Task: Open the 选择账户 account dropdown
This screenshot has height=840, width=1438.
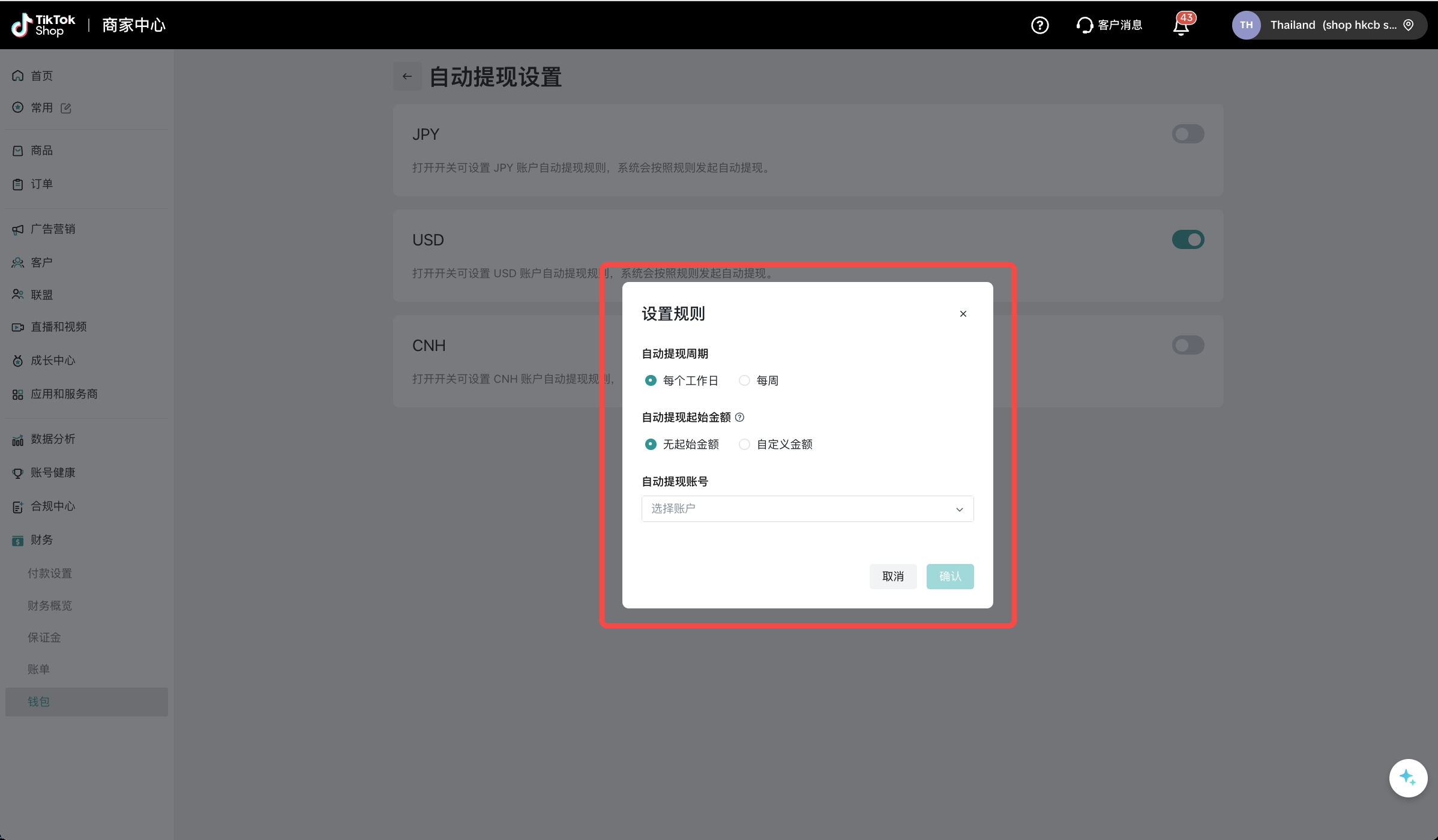Action: pyautogui.click(x=807, y=509)
